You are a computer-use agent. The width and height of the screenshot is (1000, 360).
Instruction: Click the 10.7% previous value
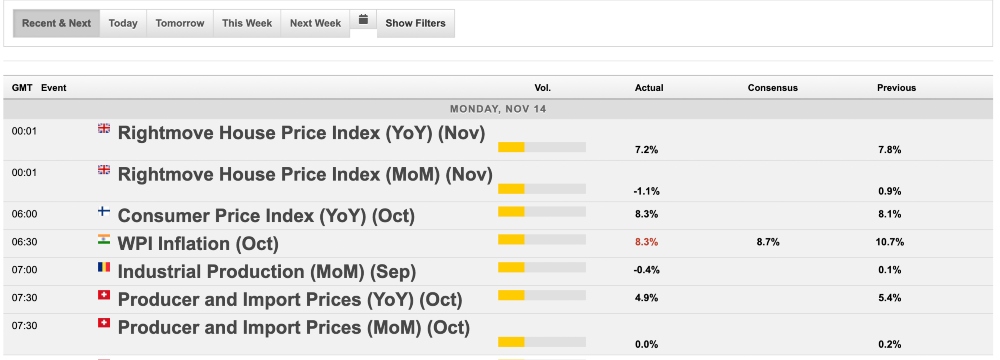[890, 242]
